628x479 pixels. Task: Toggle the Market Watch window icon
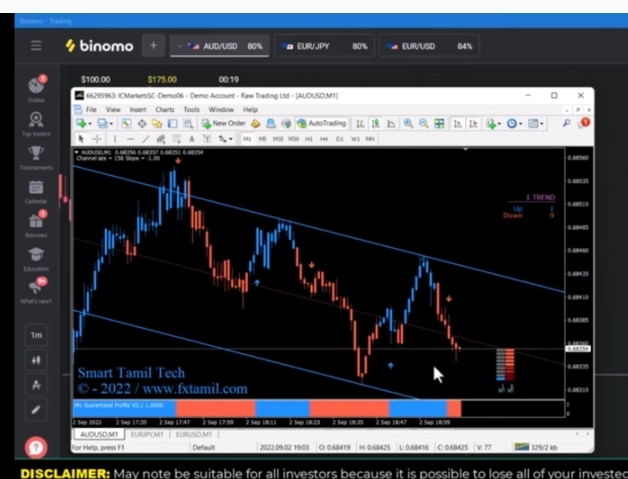click(126, 123)
